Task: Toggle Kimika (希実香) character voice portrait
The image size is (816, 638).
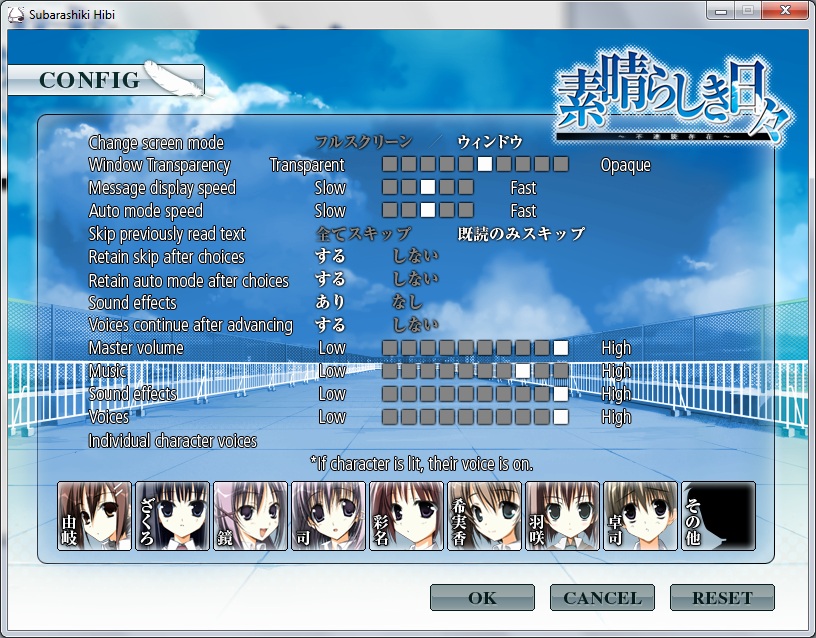Action: pos(484,516)
